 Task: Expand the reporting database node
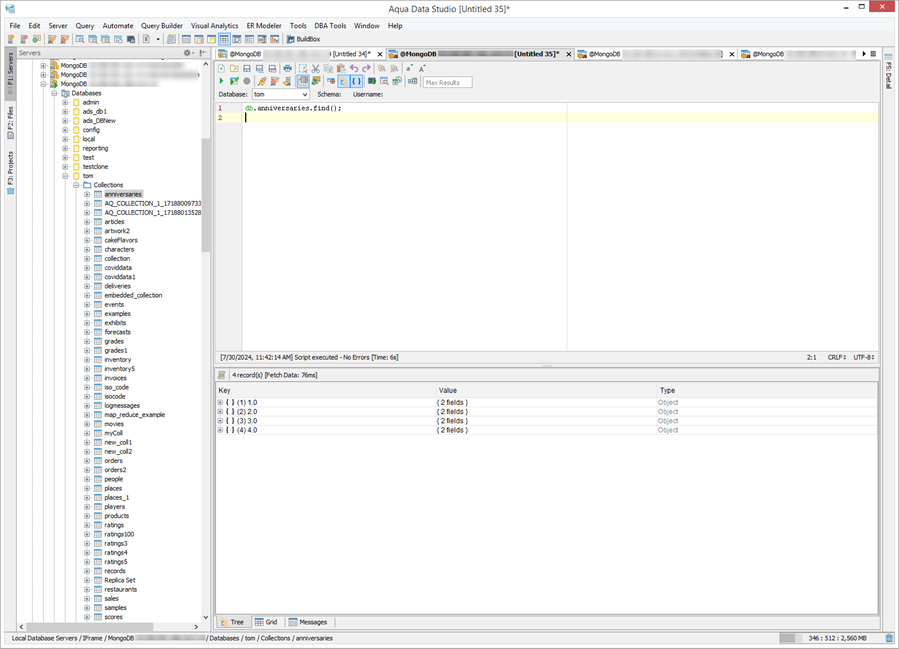click(65, 148)
